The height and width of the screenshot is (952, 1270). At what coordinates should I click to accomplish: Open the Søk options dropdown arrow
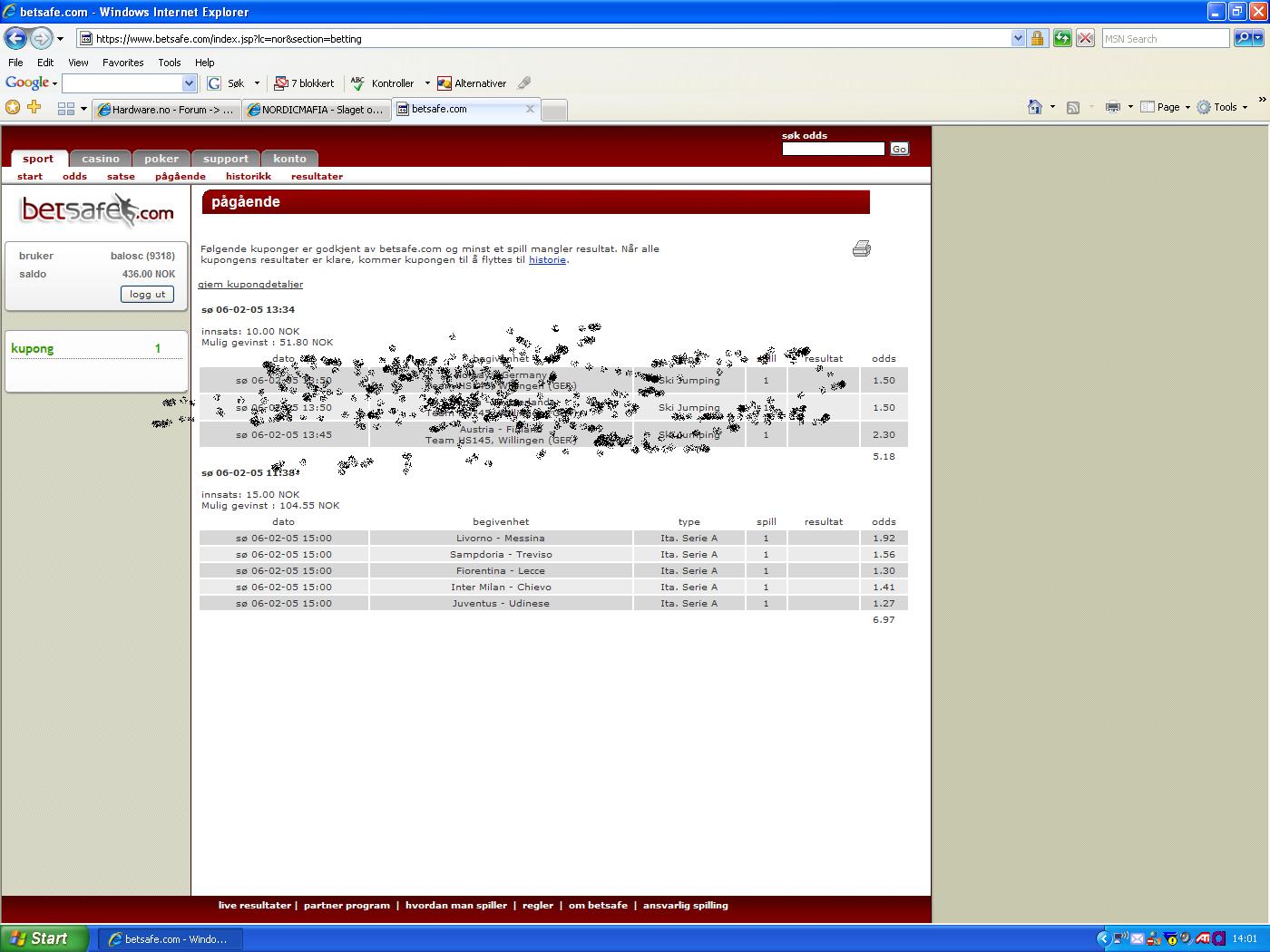click(257, 83)
